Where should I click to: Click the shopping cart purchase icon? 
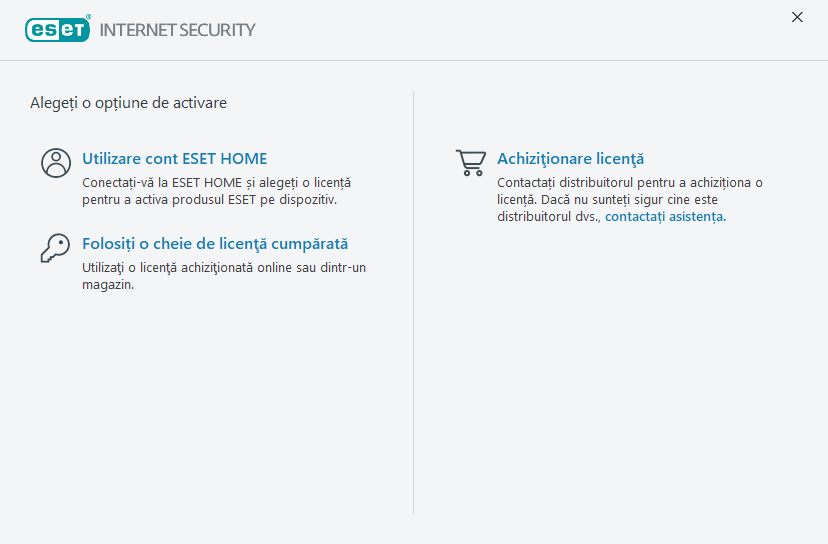(x=470, y=162)
